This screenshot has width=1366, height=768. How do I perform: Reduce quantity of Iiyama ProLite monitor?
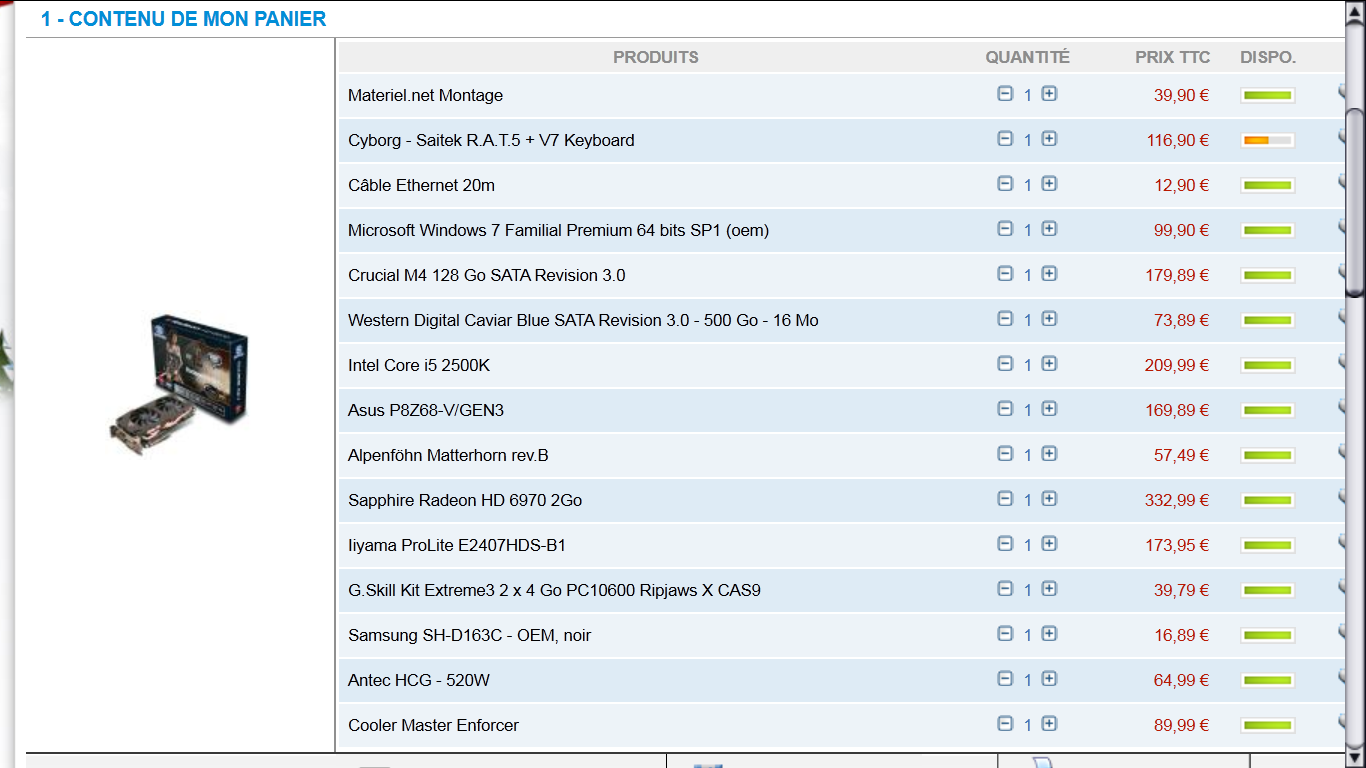pyautogui.click(x=1005, y=544)
